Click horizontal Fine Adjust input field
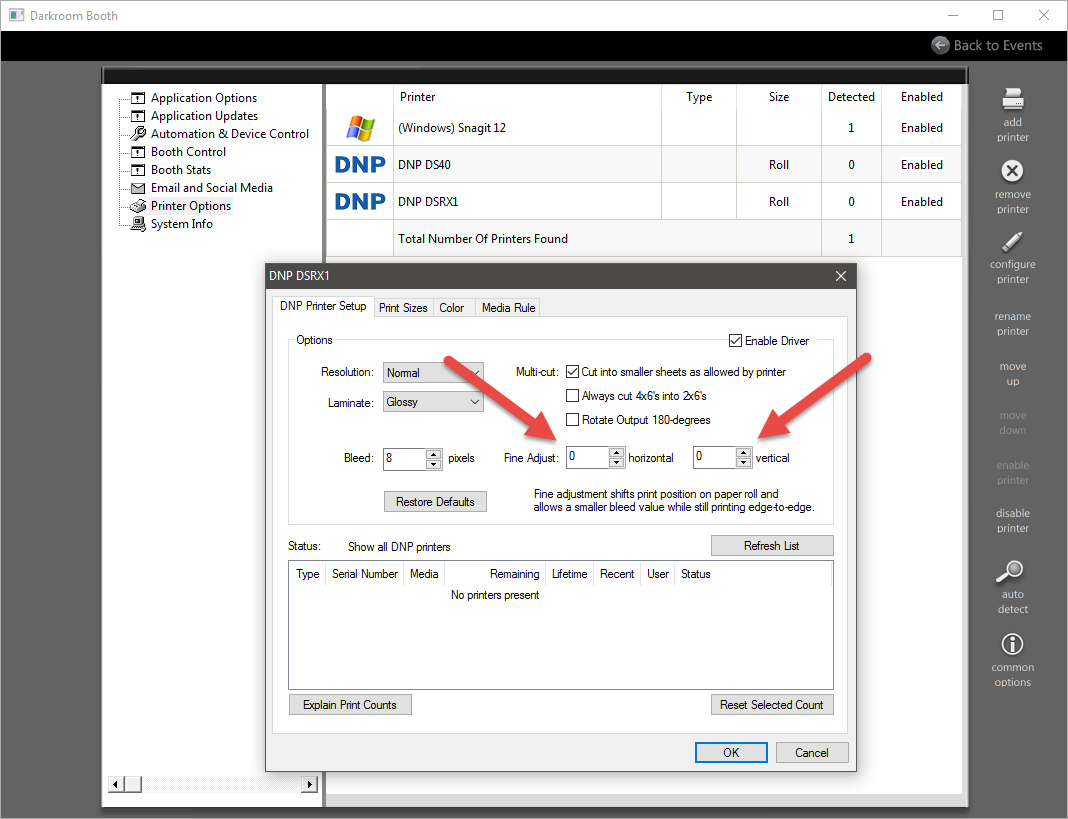 coord(588,457)
